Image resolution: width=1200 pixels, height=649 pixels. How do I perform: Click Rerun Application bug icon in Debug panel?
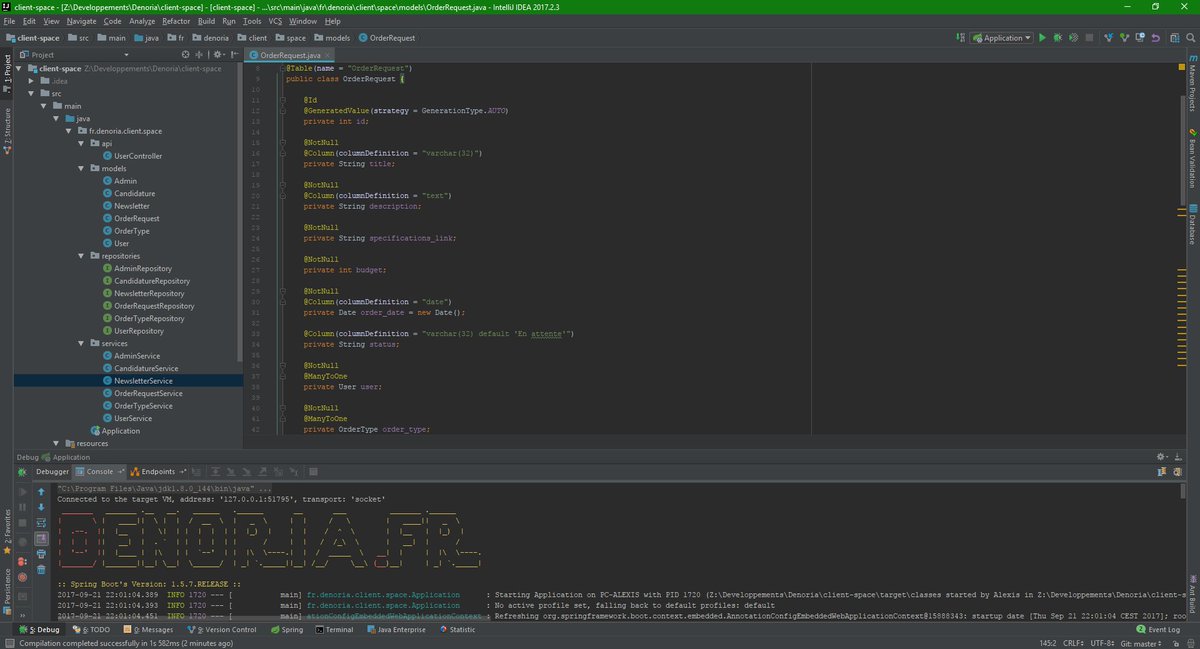click(x=22, y=472)
